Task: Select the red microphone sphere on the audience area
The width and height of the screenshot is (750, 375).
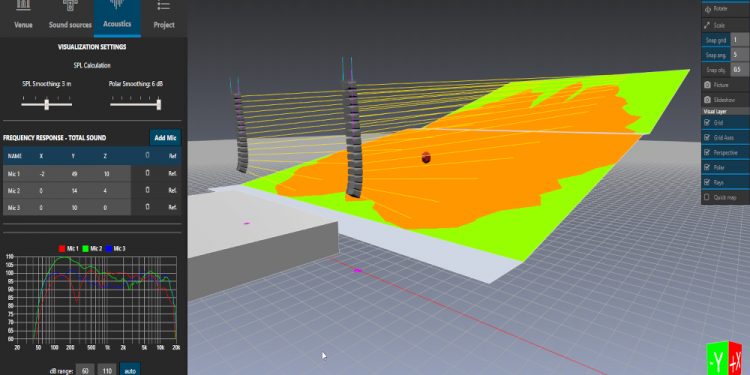Action: pyautogui.click(x=426, y=157)
